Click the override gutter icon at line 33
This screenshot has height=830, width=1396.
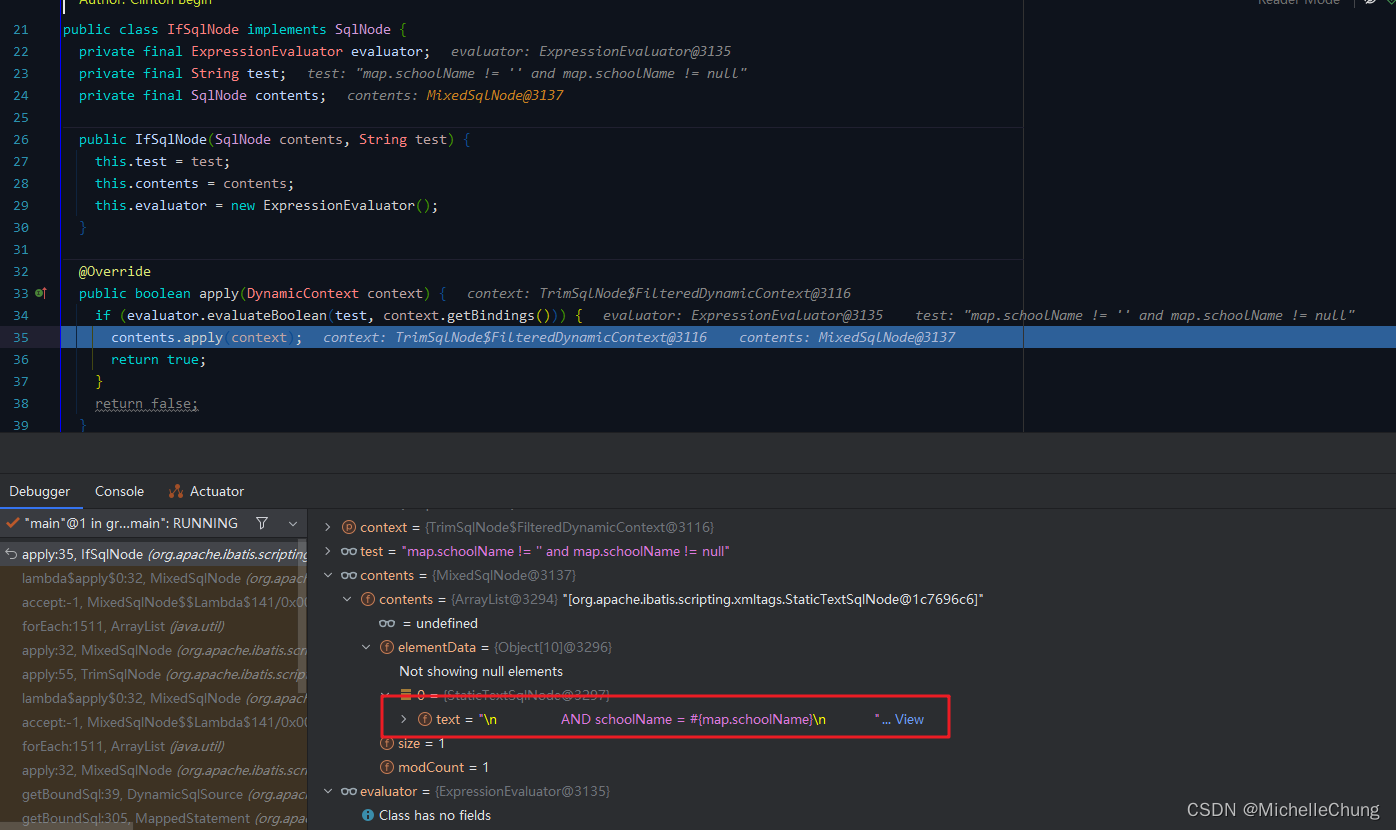click(41, 294)
